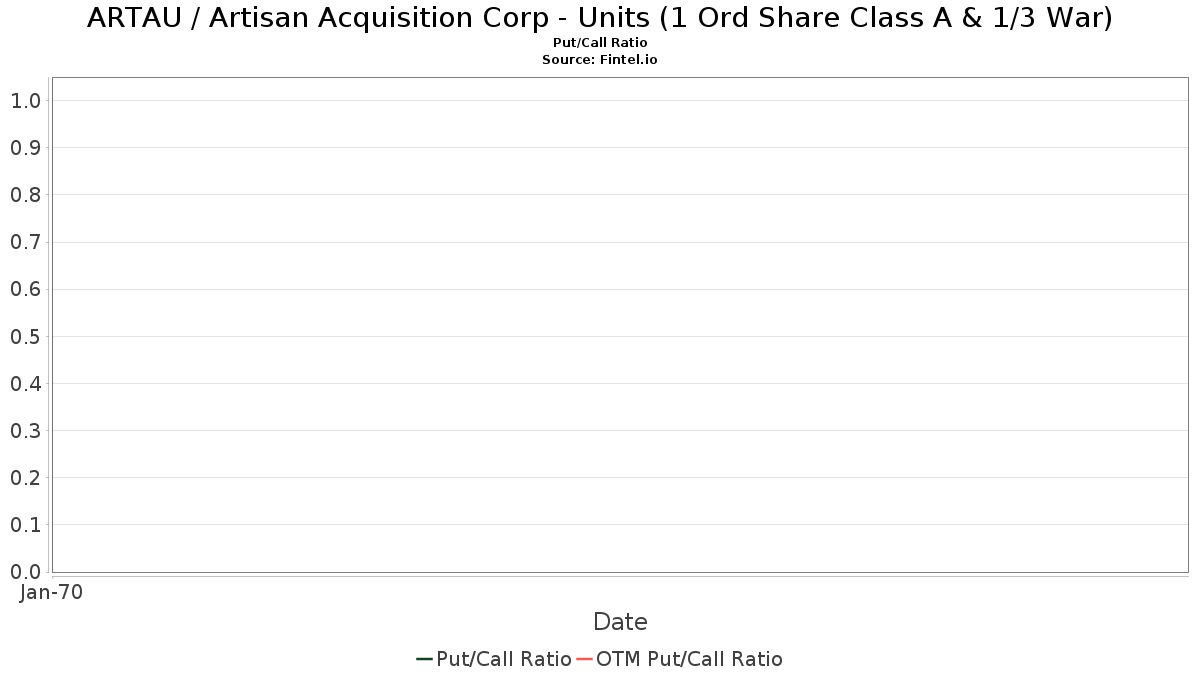1200x675 pixels.
Task: Click the 0.3 y-axis label
Action: click(x=25, y=431)
